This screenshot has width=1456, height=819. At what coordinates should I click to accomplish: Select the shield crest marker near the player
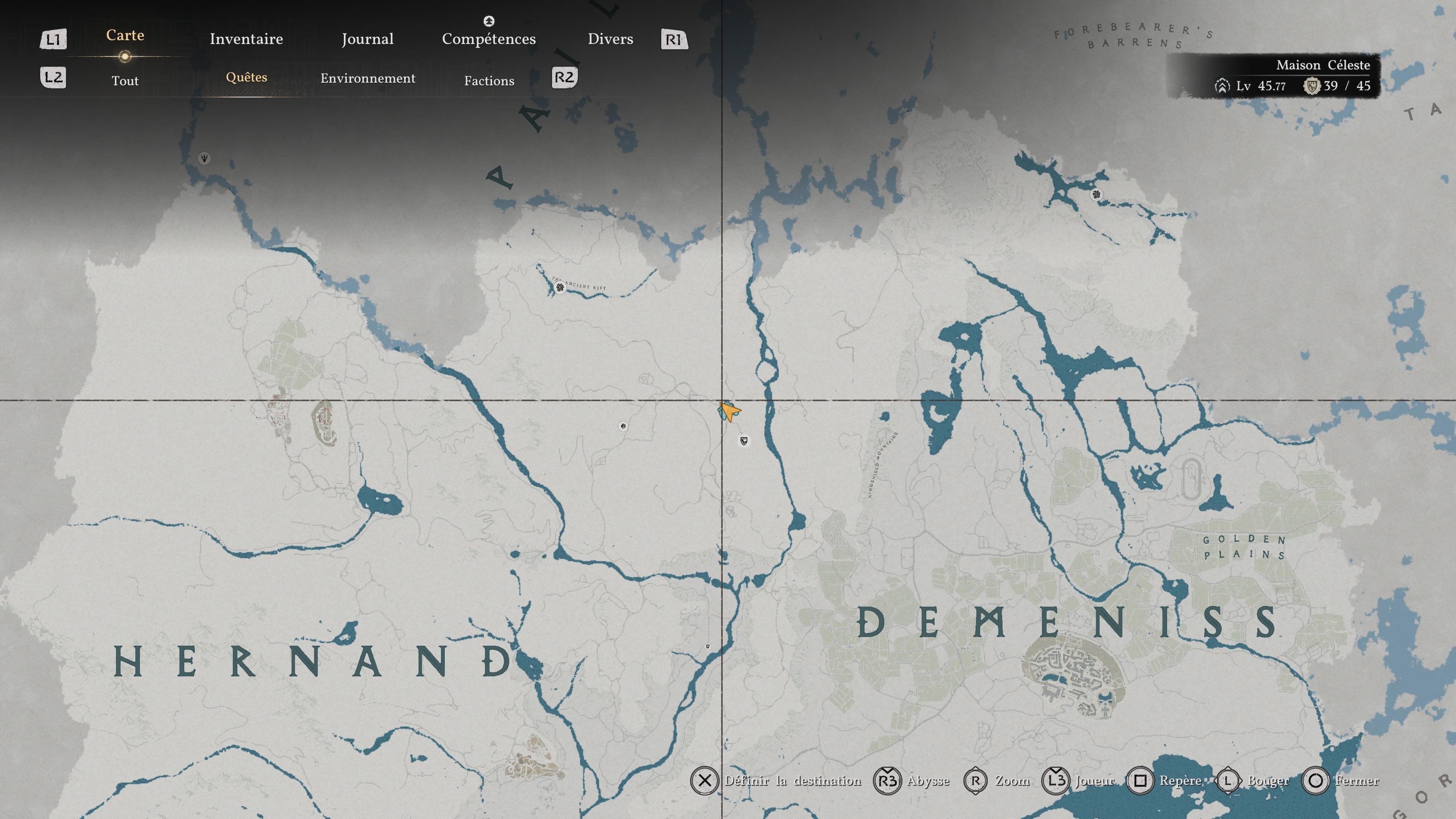(744, 441)
